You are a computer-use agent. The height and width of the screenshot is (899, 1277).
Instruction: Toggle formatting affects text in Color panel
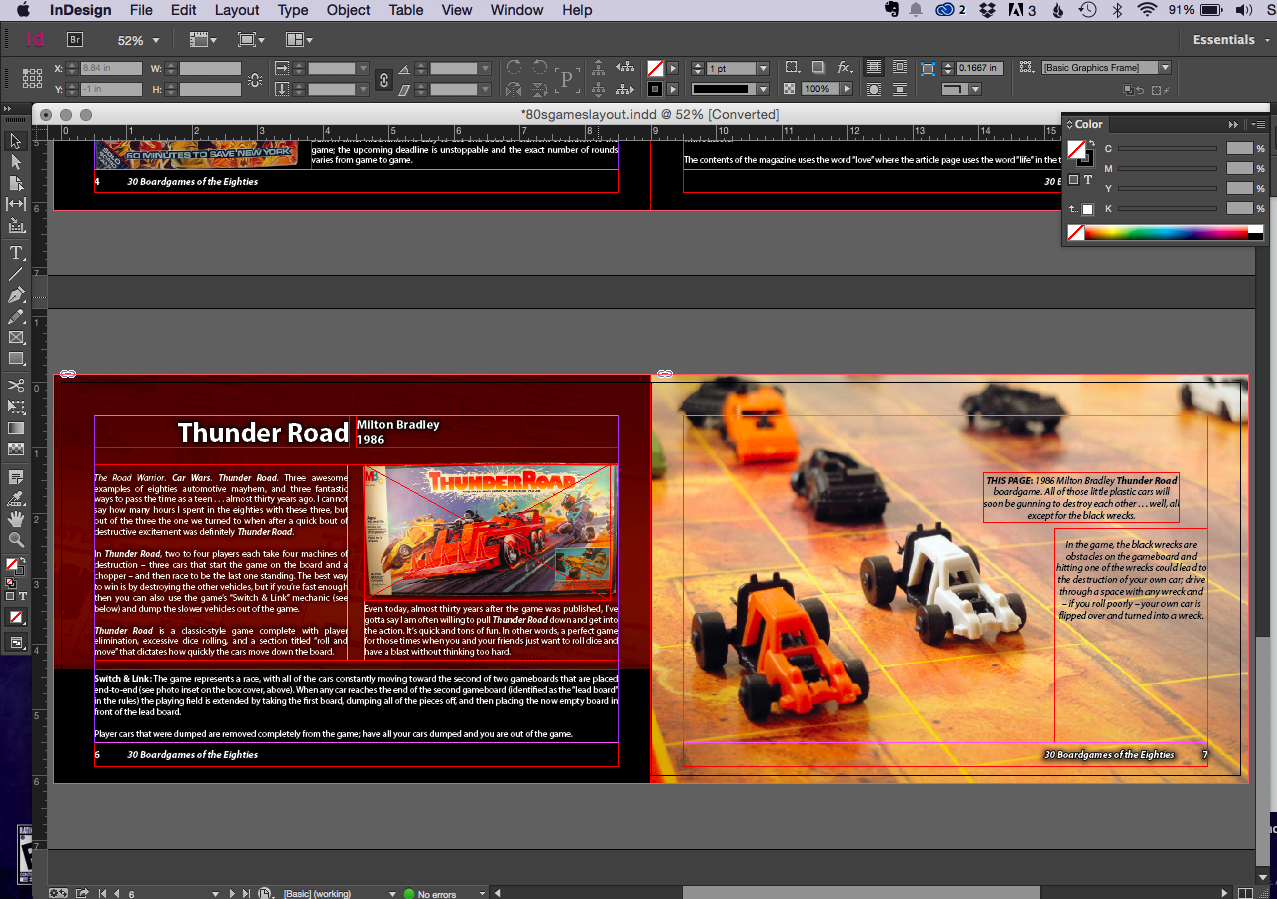1088,180
